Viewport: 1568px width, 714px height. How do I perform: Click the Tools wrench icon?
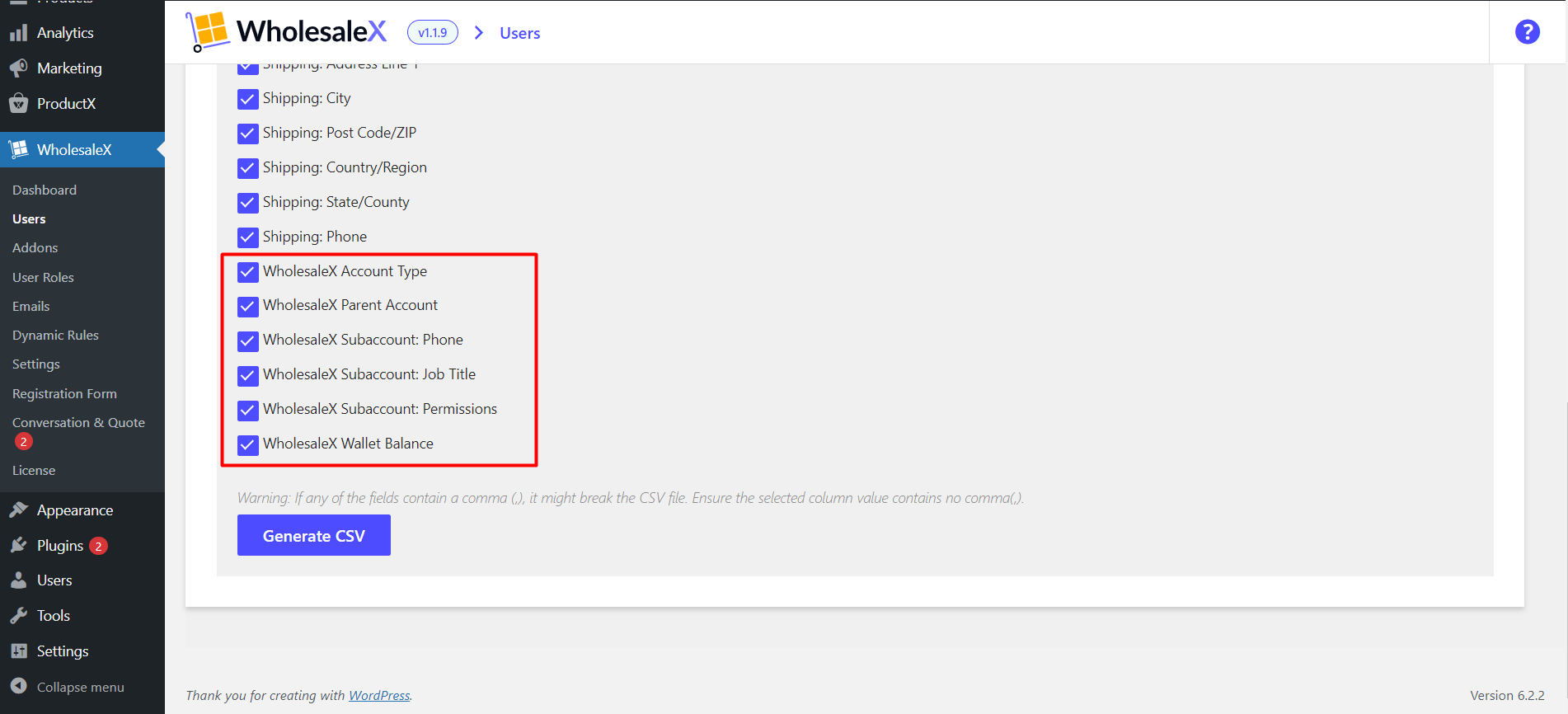coord(18,616)
